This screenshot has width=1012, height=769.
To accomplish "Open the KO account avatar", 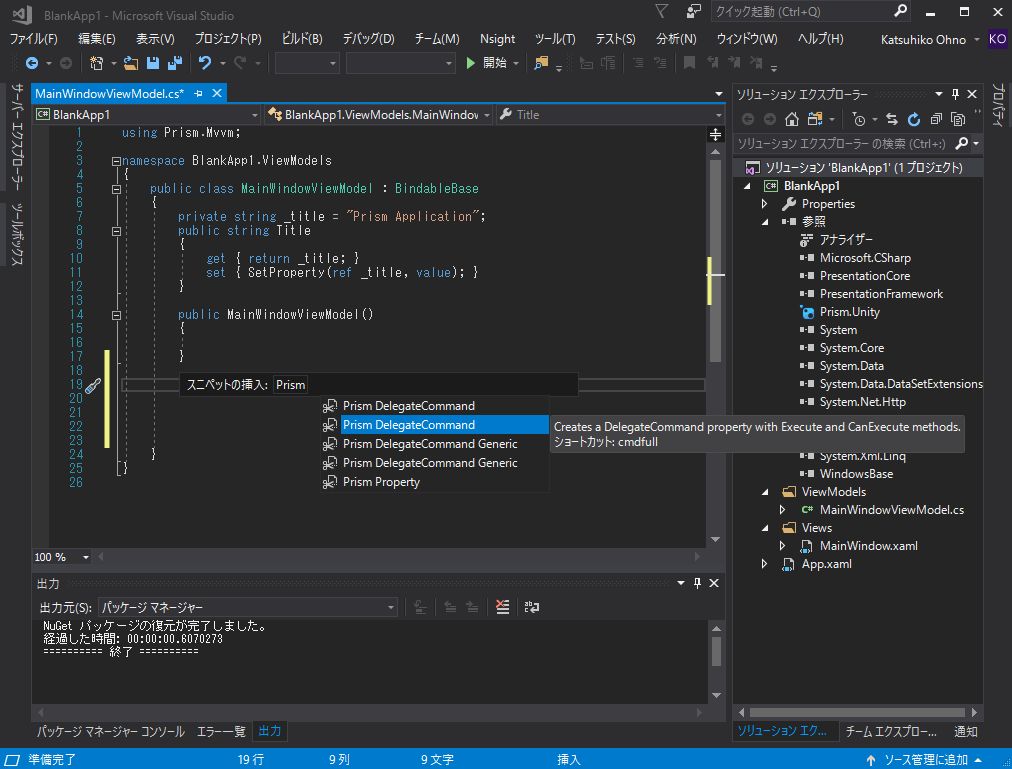I will [997, 39].
